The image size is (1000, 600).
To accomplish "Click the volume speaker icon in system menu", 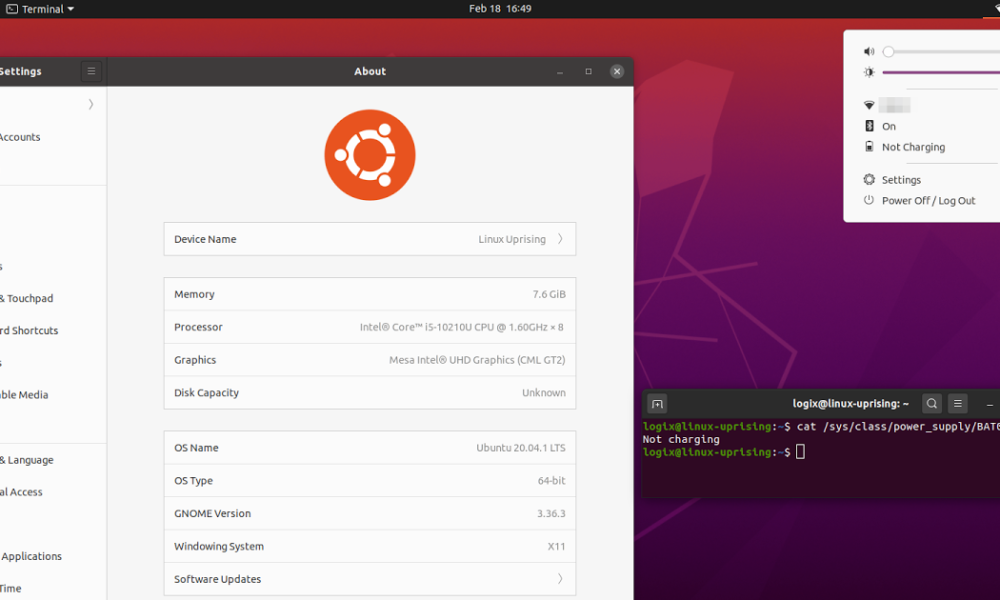I will click(x=869, y=52).
